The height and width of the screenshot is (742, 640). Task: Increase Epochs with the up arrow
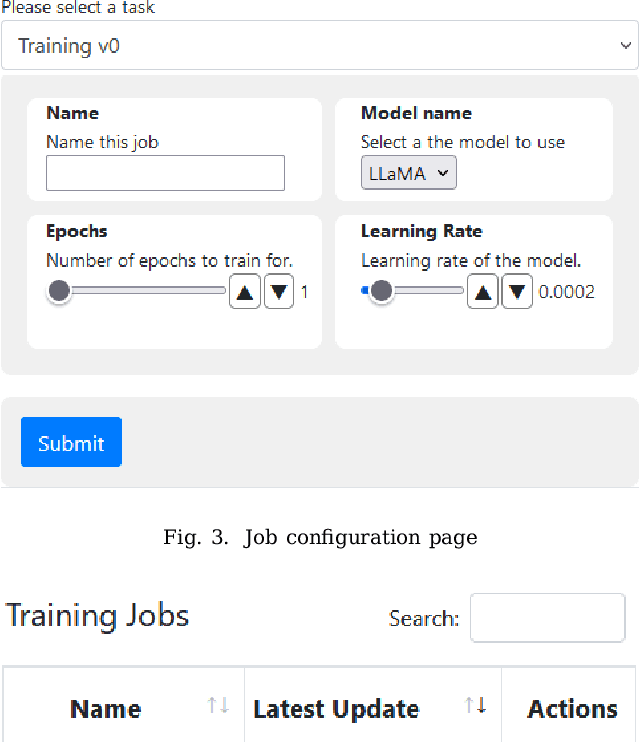(245, 292)
